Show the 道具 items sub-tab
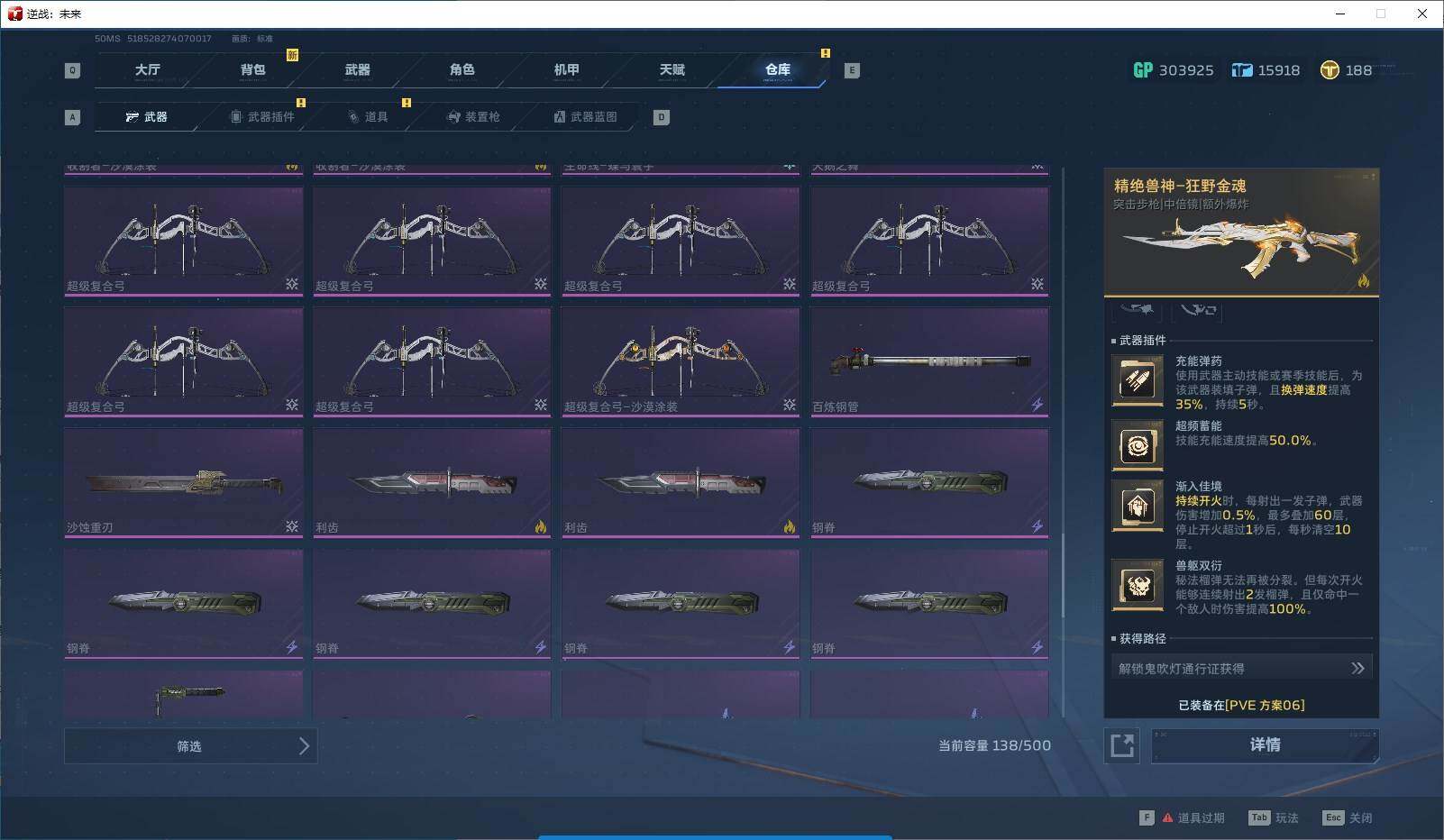Image resolution: width=1444 pixels, height=840 pixels. point(368,117)
